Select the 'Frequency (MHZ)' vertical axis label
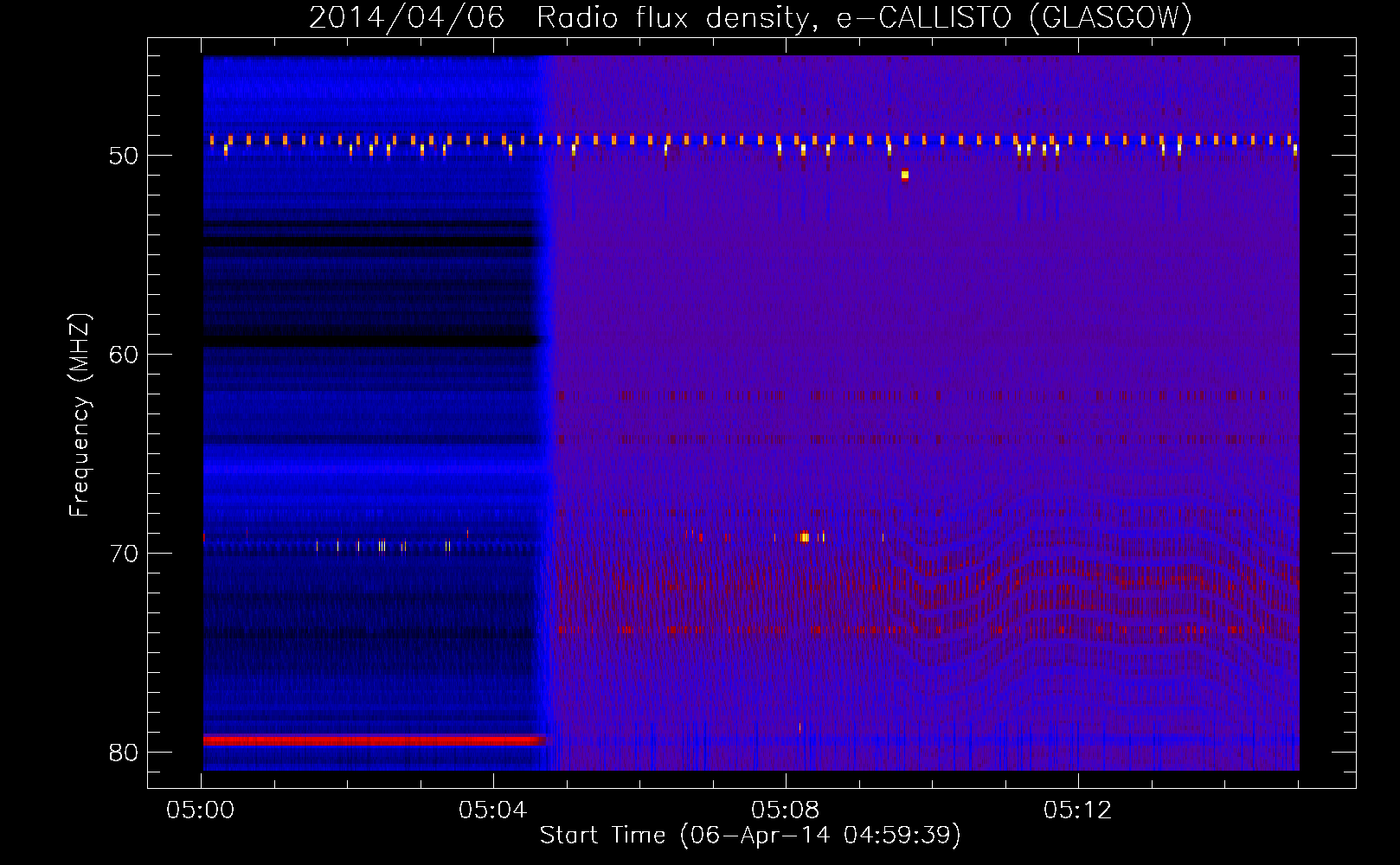 [x=79, y=415]
